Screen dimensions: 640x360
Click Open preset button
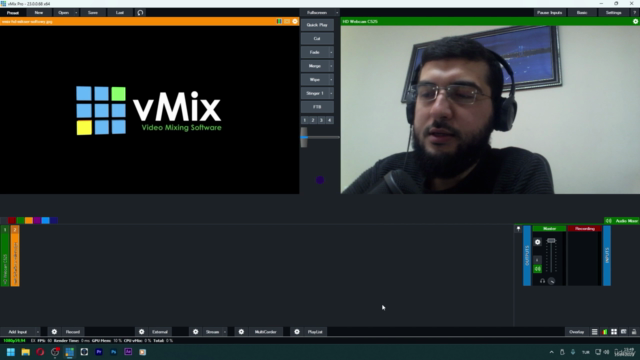63,13
